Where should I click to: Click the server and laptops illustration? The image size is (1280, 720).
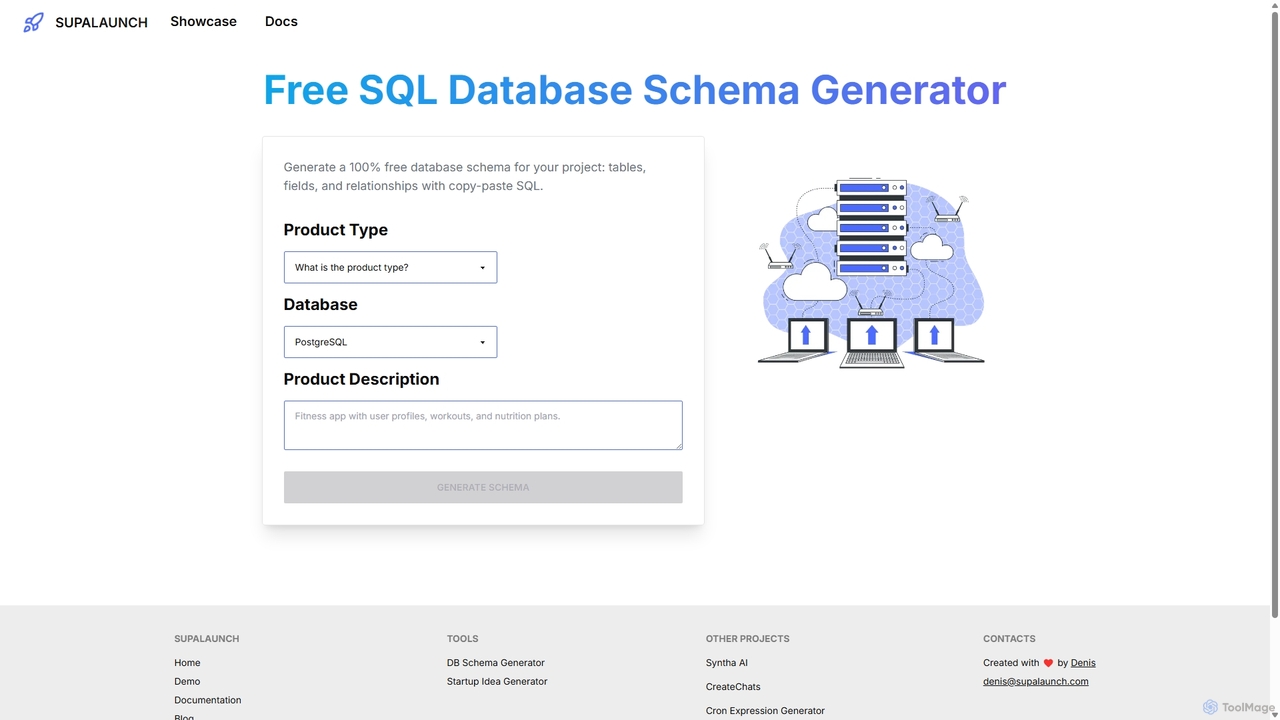point(871,273)
